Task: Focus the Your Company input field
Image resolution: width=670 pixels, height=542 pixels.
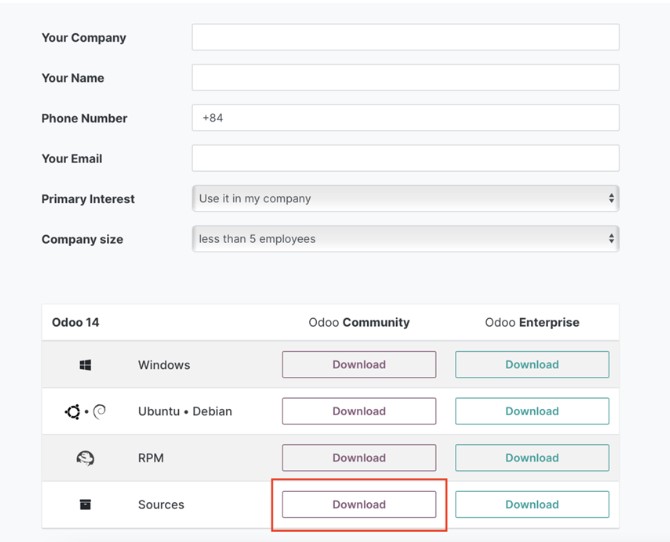Action: (406, 37)
